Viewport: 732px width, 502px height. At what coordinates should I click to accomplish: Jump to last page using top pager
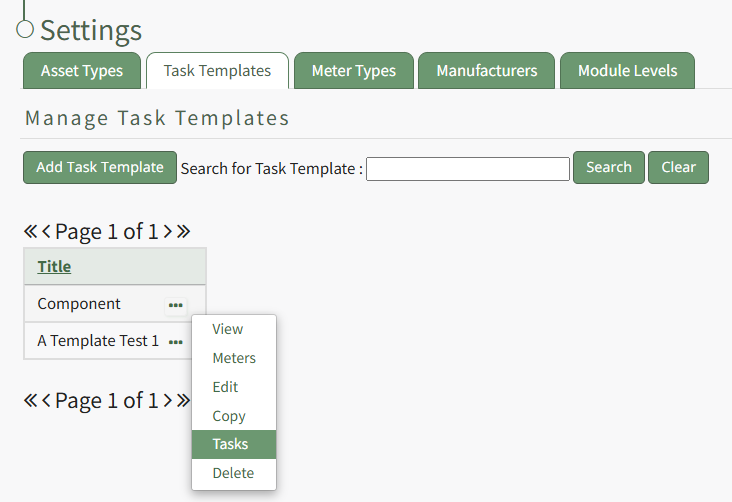click(183, 232)
